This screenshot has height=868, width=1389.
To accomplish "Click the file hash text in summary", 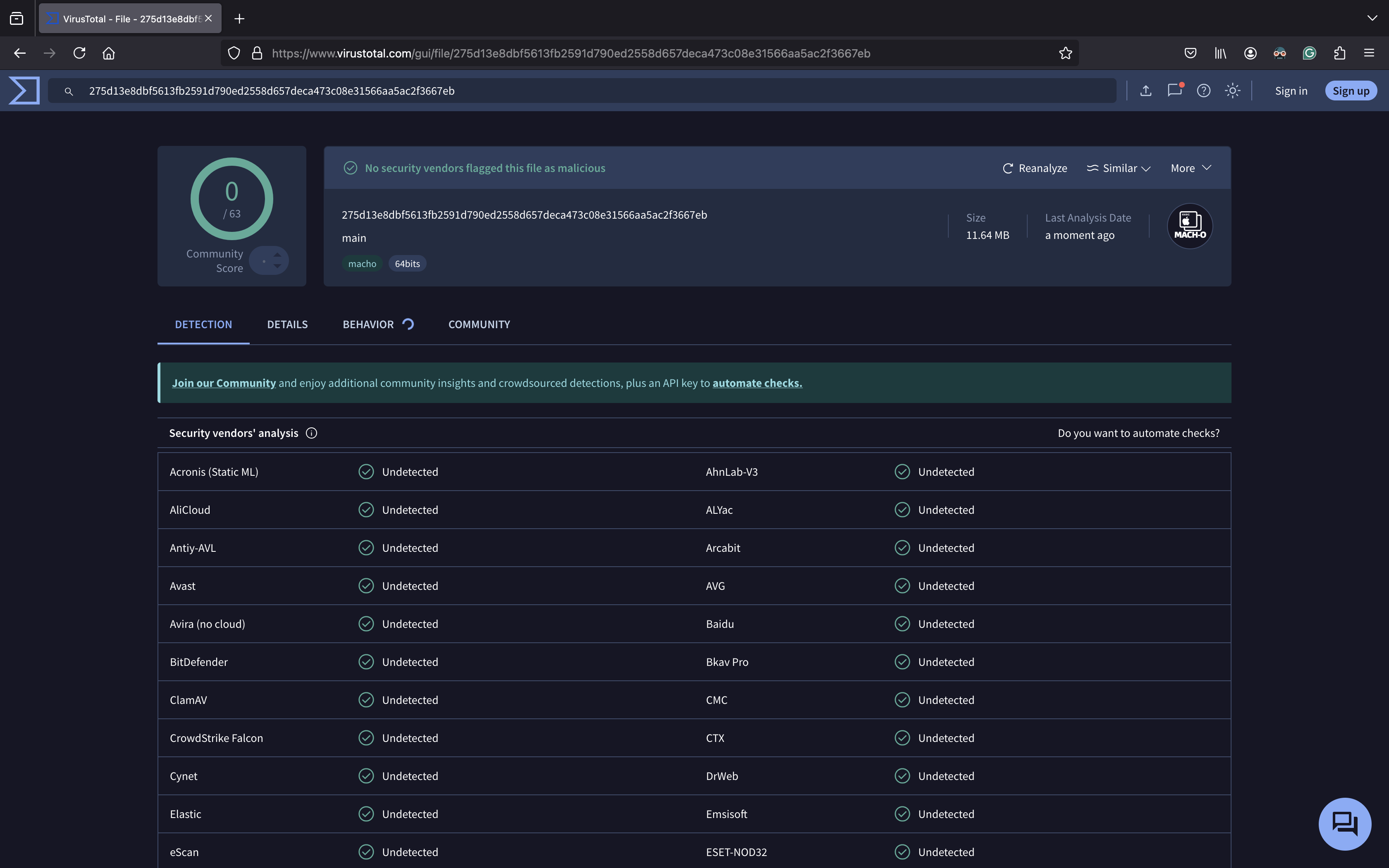I will tap(524, 215).
